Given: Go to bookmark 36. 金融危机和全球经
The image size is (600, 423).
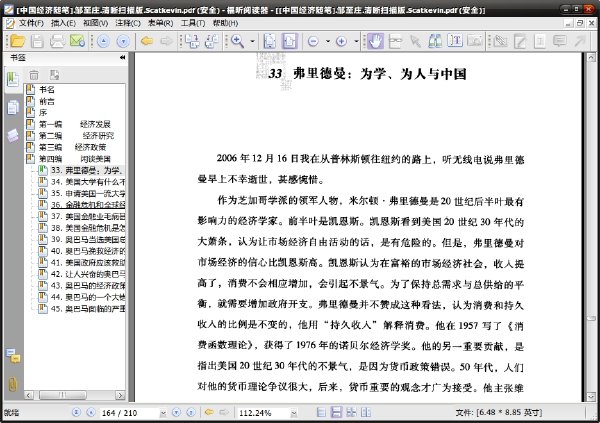Looking at the screenshot, I should [x=88, y=205].
